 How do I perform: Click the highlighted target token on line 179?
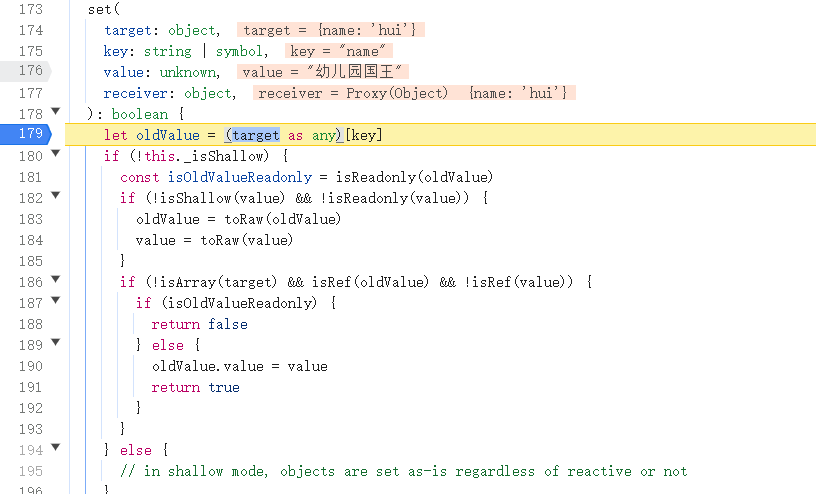[255, 135]
